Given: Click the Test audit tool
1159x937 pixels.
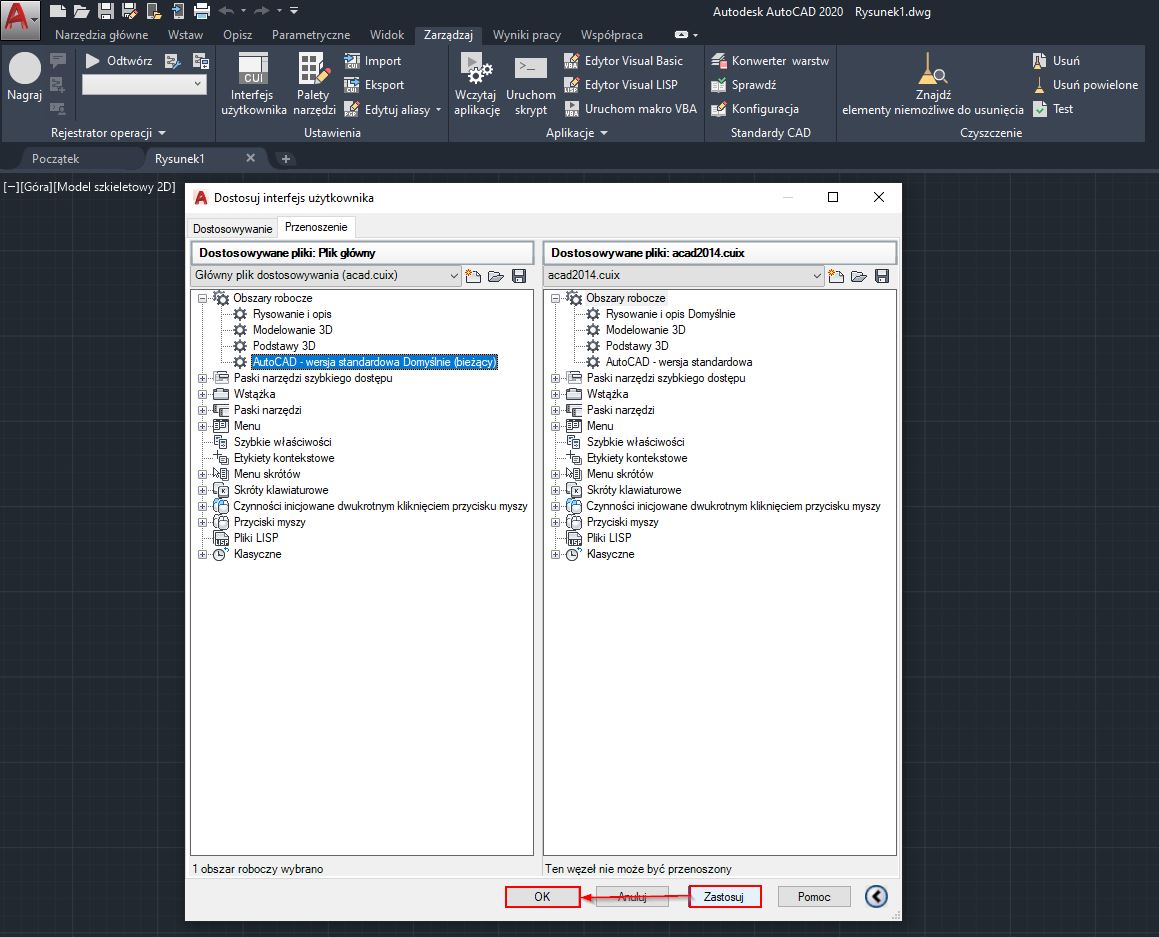Looking at the screenshot, I should [1053, 109].
